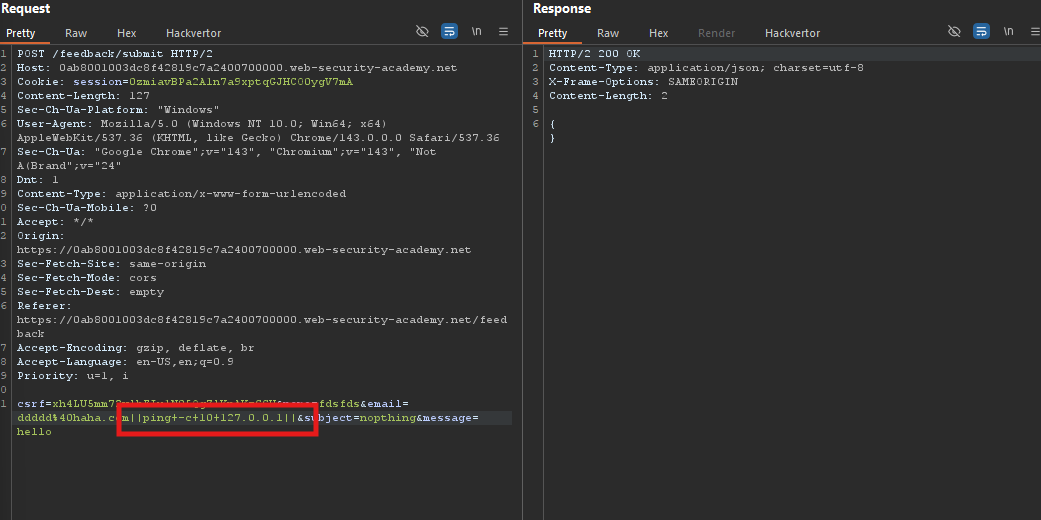
Task: Toggle word wrap icon in Request panel
Action: click(x=449, y=31)
